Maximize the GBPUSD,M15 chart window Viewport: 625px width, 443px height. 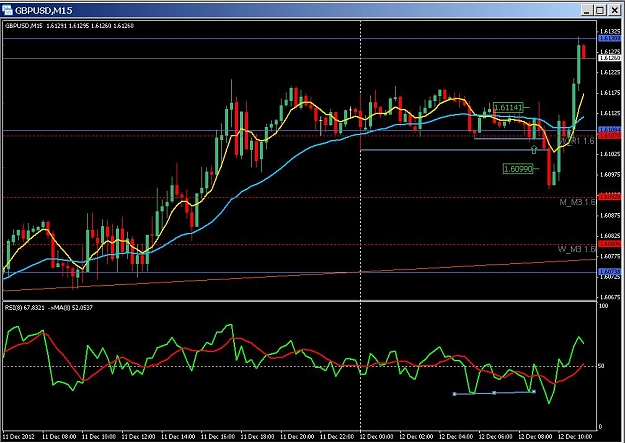click(x=600, y=10)
